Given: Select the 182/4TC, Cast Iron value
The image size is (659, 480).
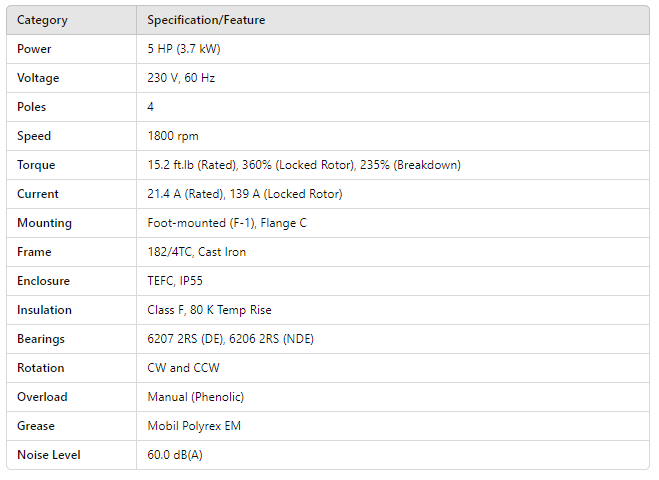Looking at the screenshot, I should (x=196, y=252).
